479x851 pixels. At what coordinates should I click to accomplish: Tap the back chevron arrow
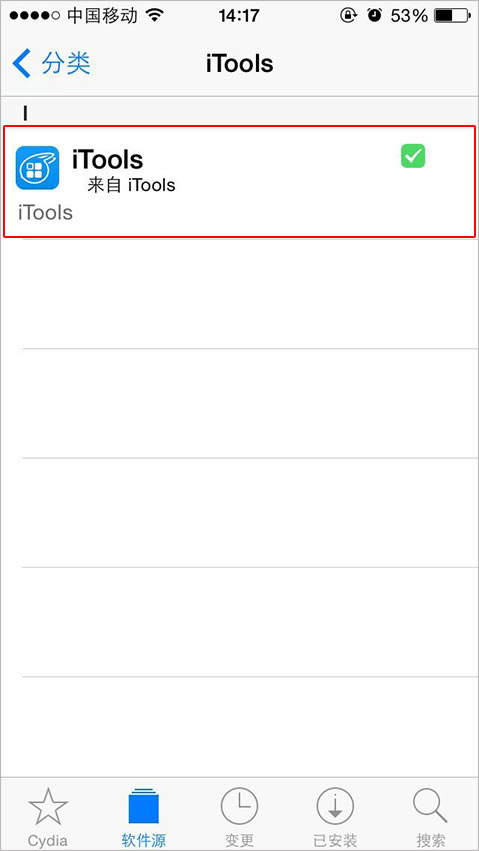22,63
